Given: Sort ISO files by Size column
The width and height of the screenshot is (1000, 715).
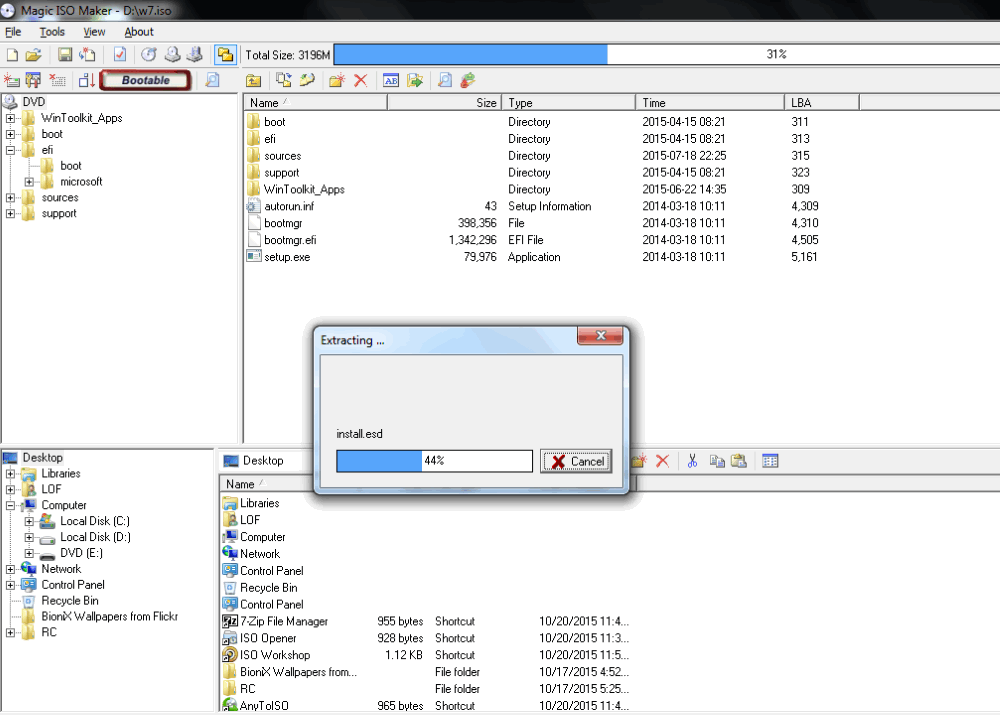Looking at the screenshot, I should pos(444,103).
